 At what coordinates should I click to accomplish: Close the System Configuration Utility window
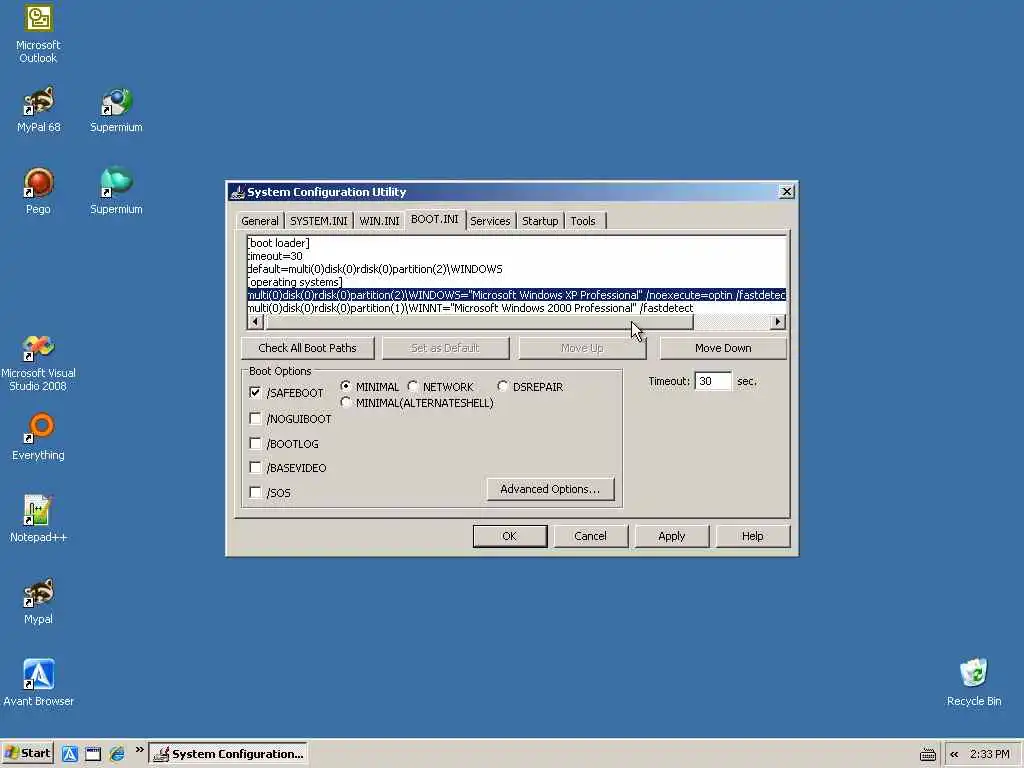click(786, 191)
